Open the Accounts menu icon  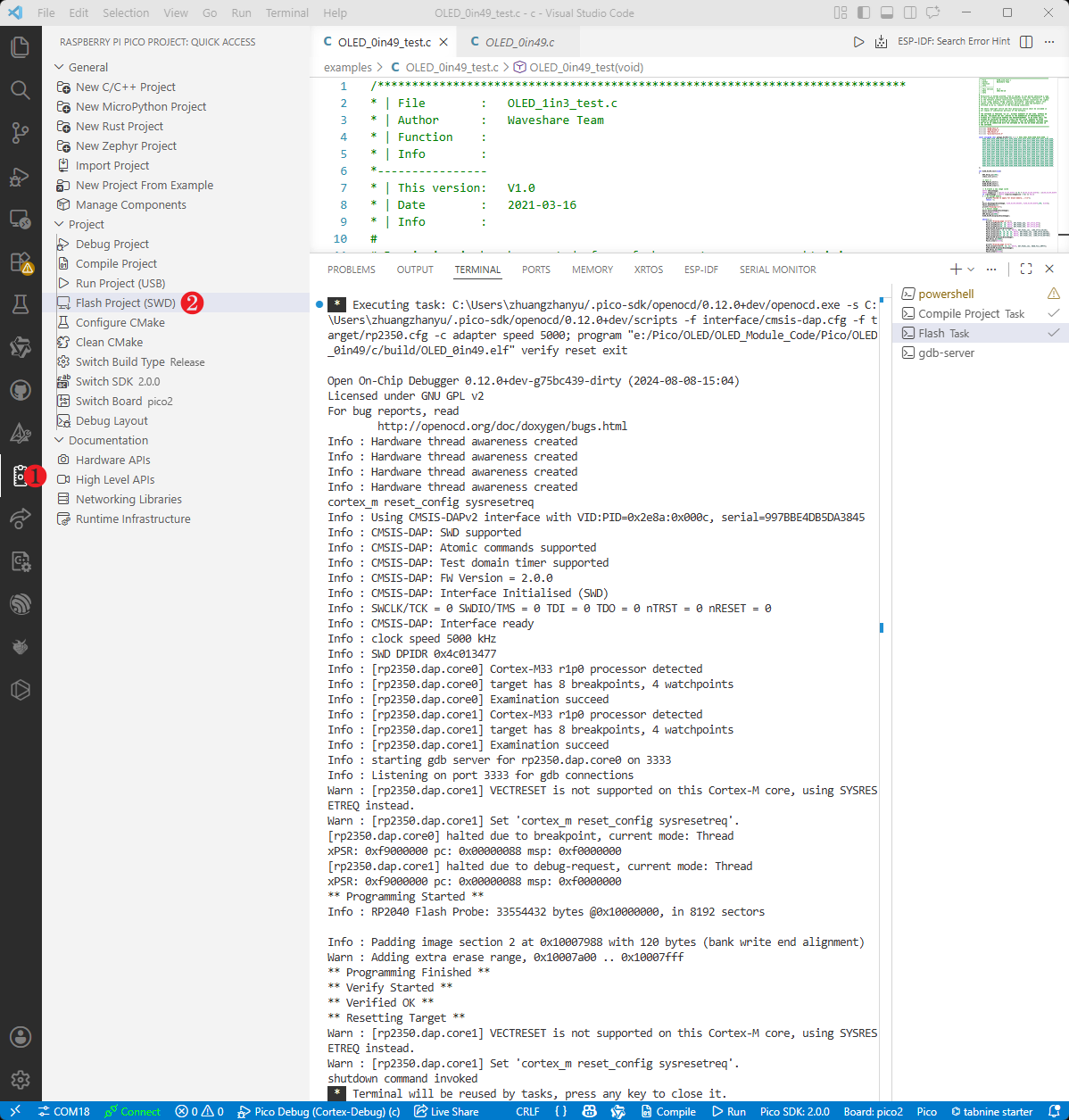click(x=21, y=1037)
